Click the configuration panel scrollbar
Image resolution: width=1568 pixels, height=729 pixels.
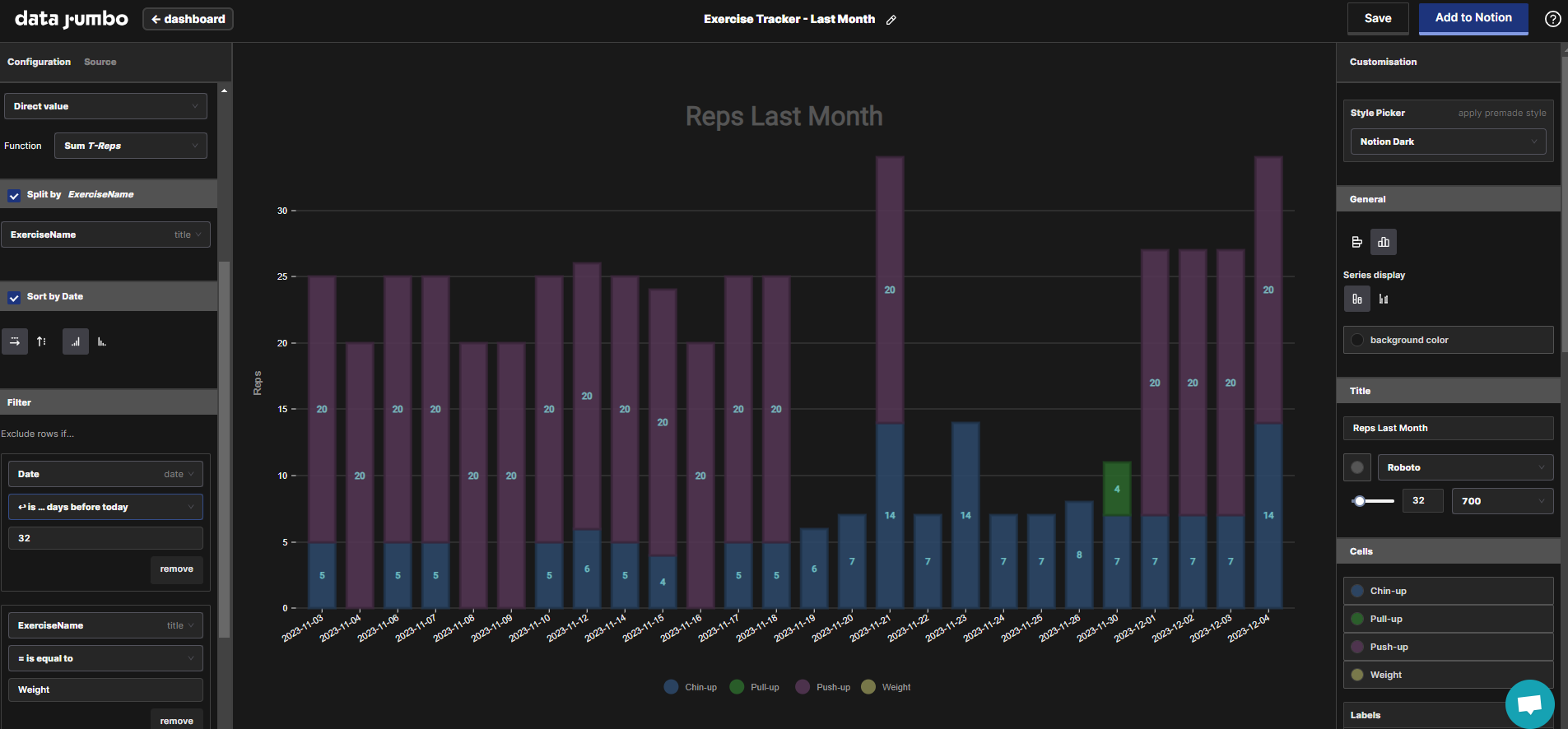click(224, 448)
